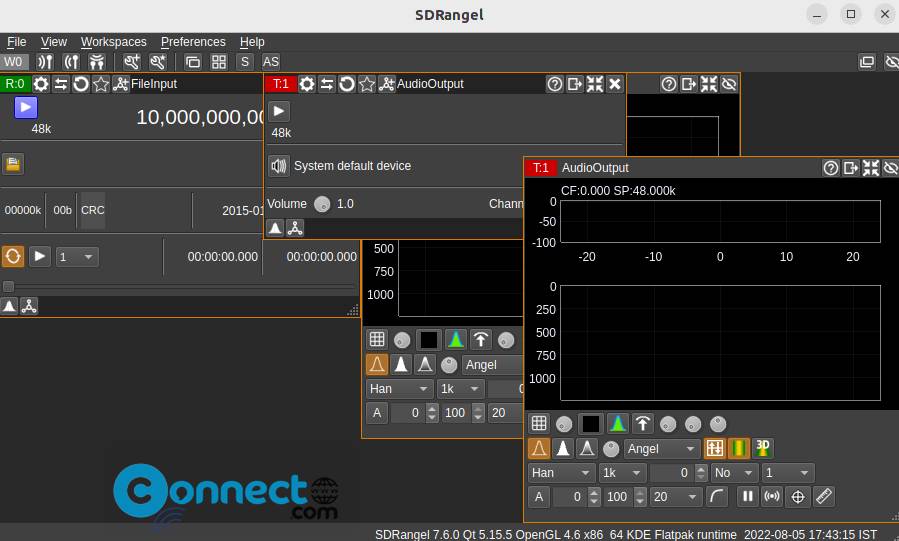Toggle the waterfall inversion button
Screen dimensions: 899x541
[x=715, y=448]
